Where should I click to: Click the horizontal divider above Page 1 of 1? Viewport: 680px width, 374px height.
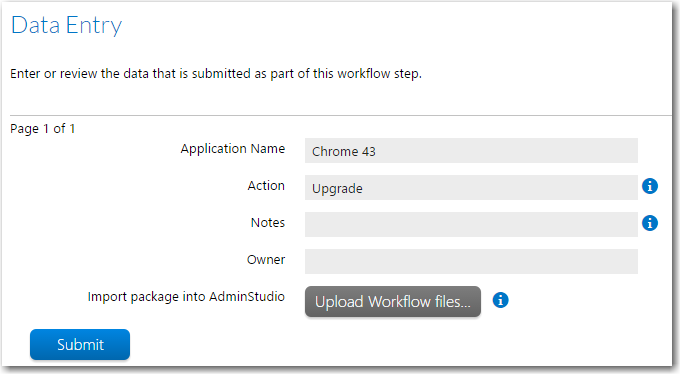[x=341, y=115]
